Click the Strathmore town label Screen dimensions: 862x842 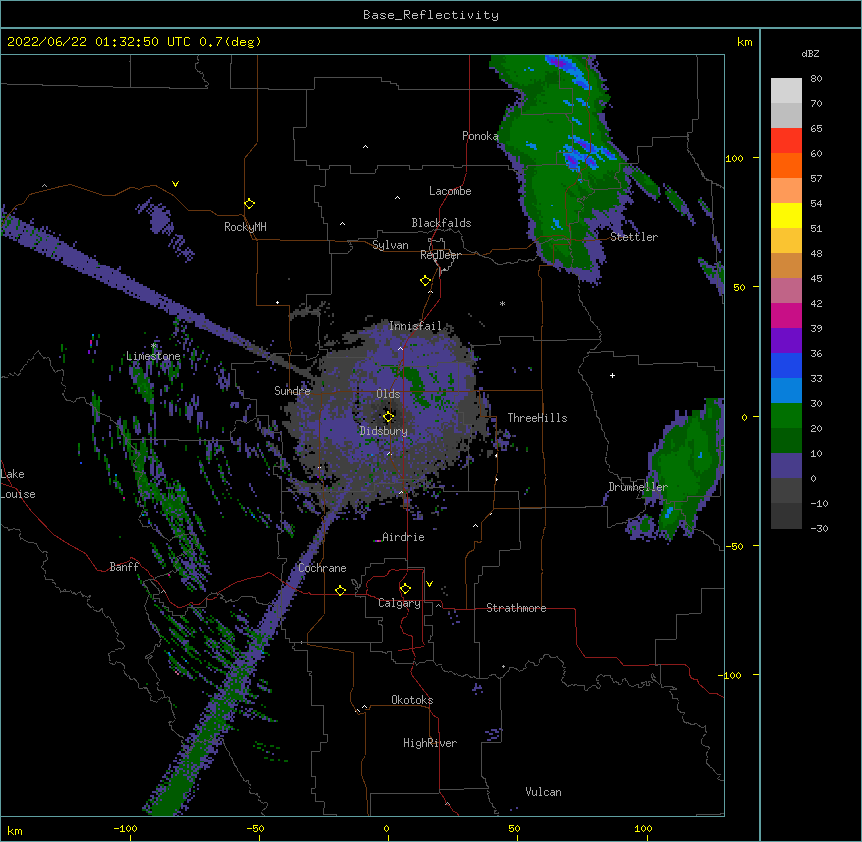click(x=516, y=608)
